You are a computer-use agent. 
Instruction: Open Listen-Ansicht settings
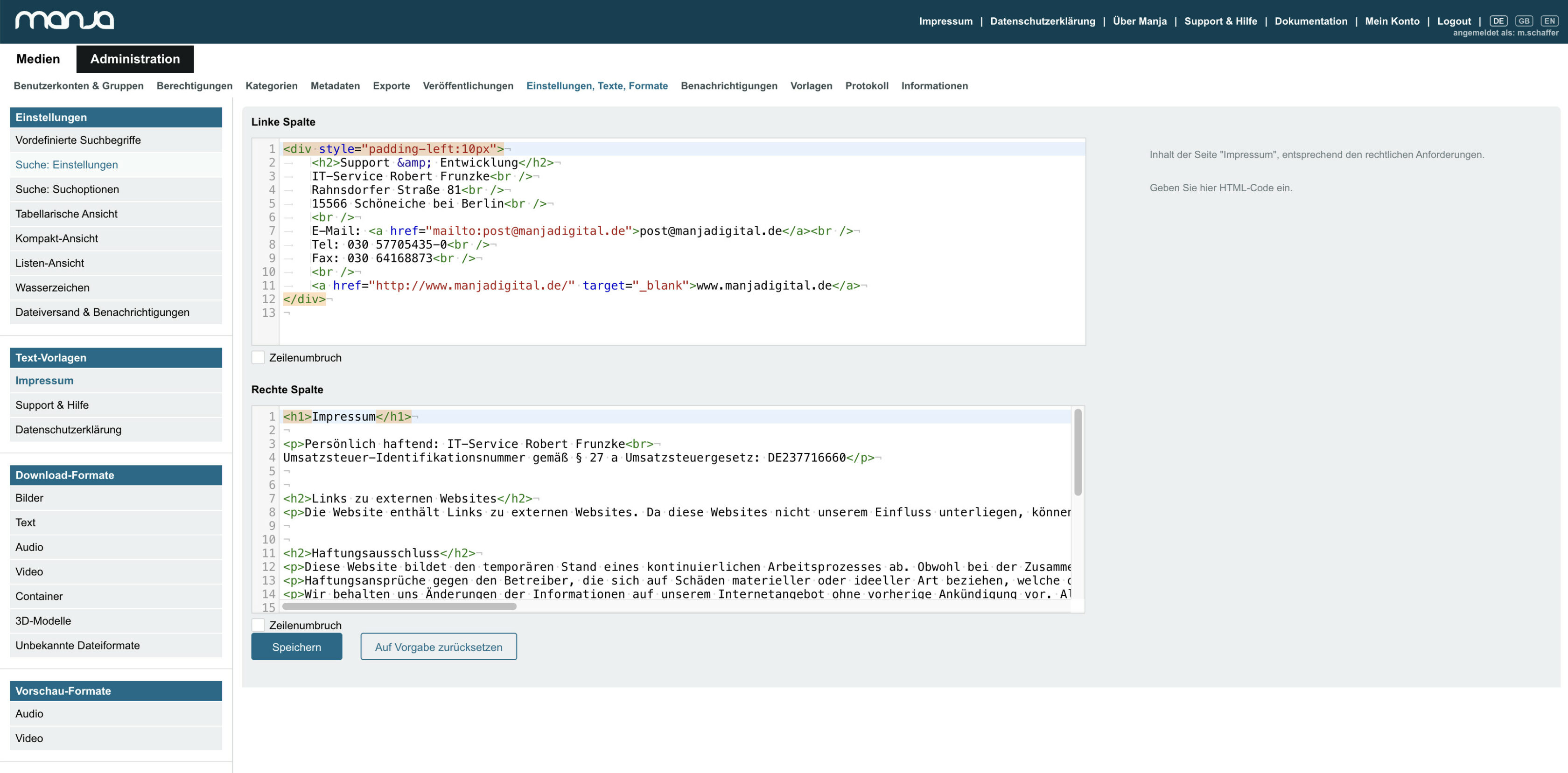coord(116,263)
